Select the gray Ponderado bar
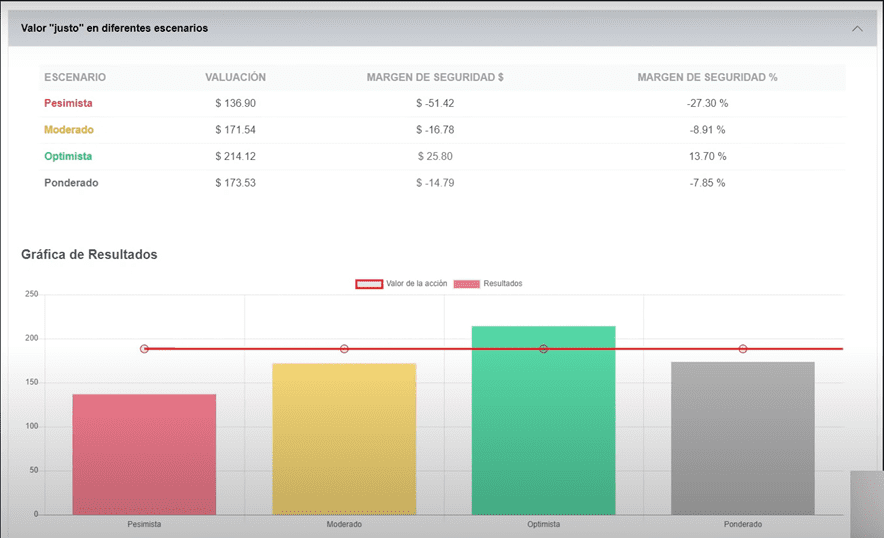 (743, 438)
